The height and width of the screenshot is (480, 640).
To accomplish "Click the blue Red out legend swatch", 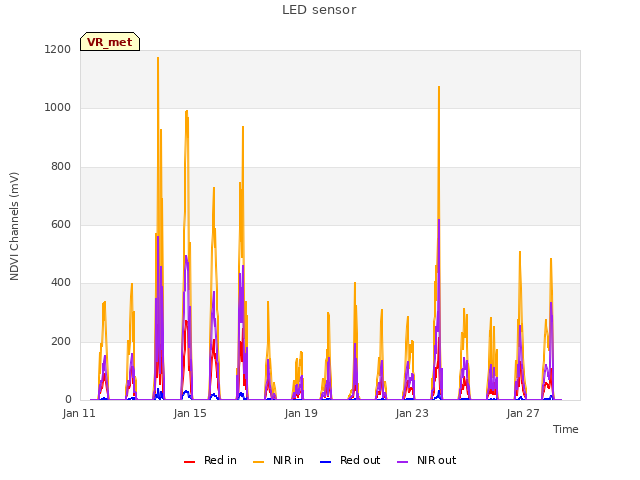I will pos(325,462).
